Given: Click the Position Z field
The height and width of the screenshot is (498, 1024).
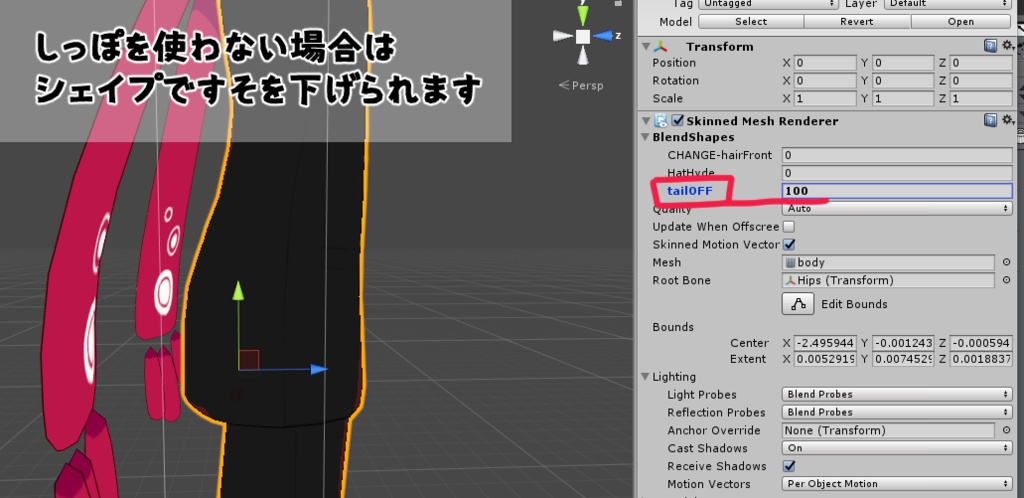Looking at the screenshot, I should 981,63.
